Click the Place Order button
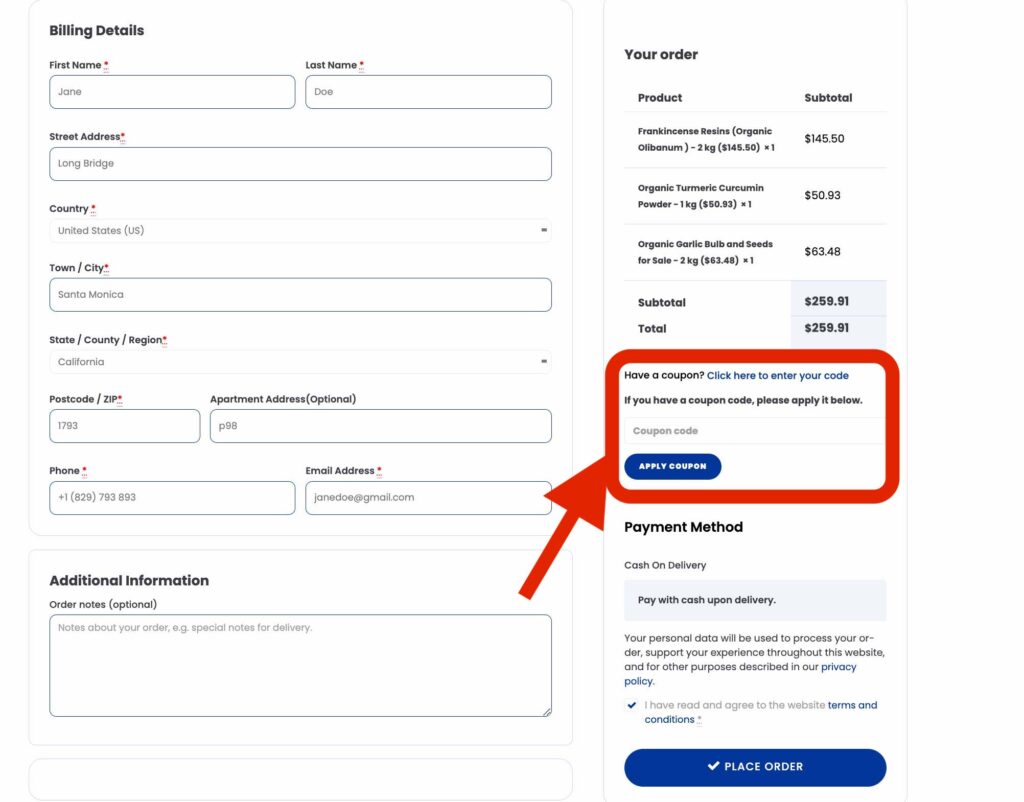Viewport: 1024px width, 802px height. click(x=755, y=767)
